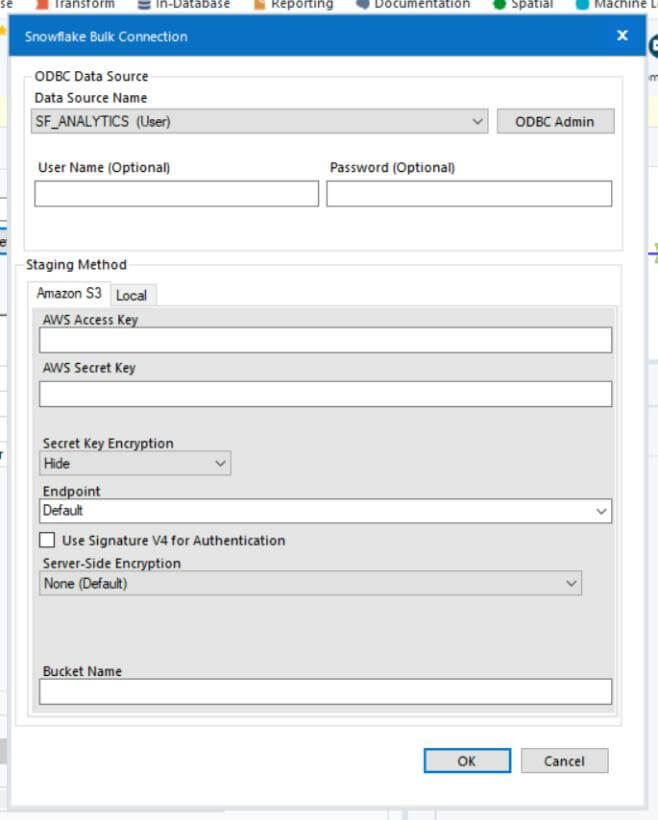This screenshot has height=820, width=658.
Task: Click into the Bucket Name field
Action: 325,691
